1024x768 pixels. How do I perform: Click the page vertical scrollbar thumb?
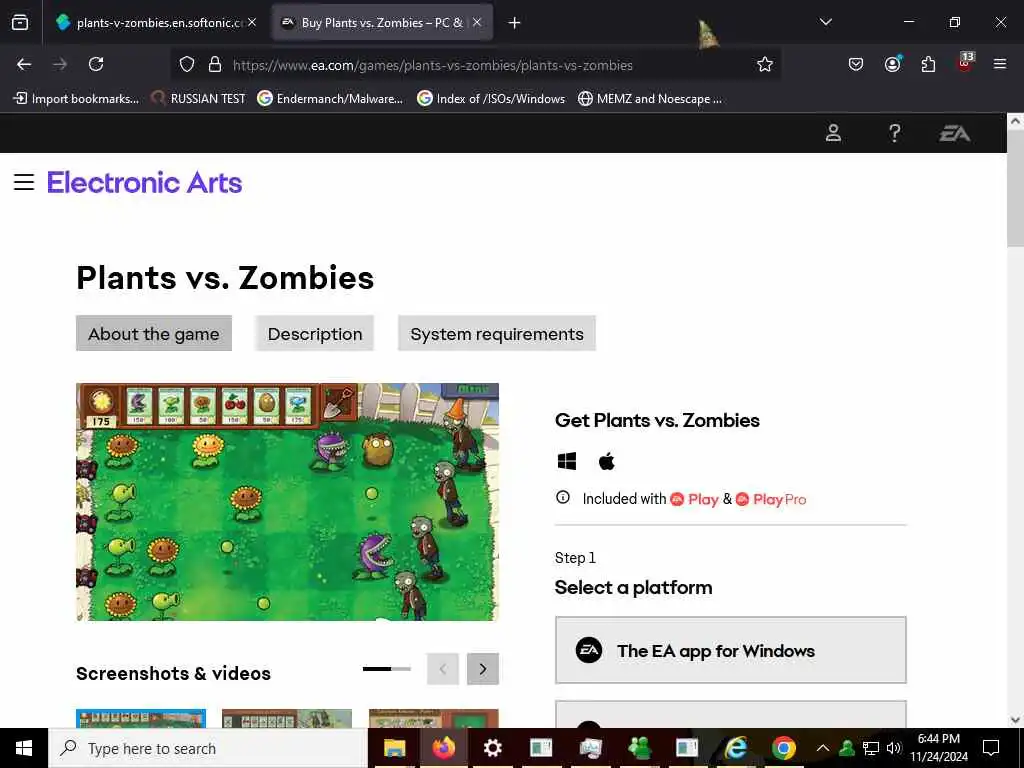(x=1015, y=189)
